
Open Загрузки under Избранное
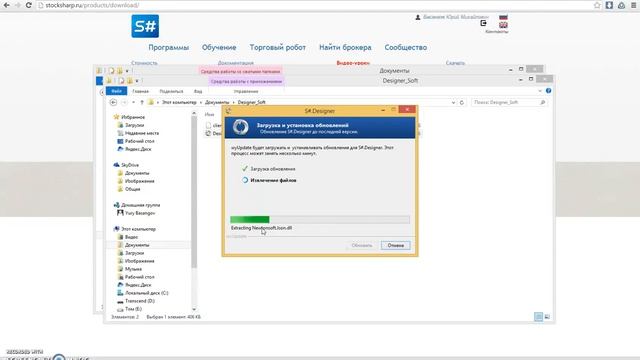134,125
